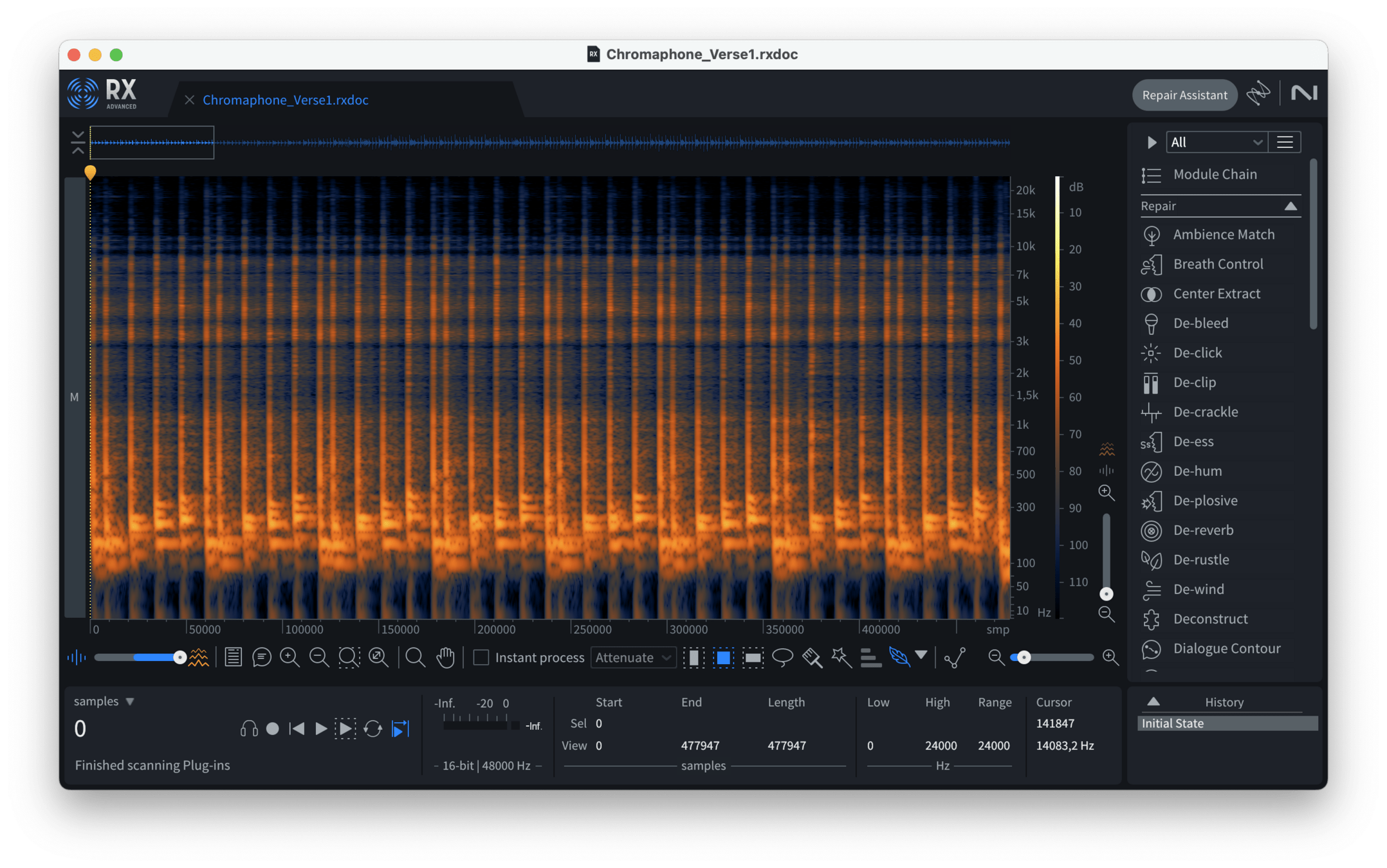Open the De-reverb module
This screenshot has height=868, width=1387.
pos(1220,530)
